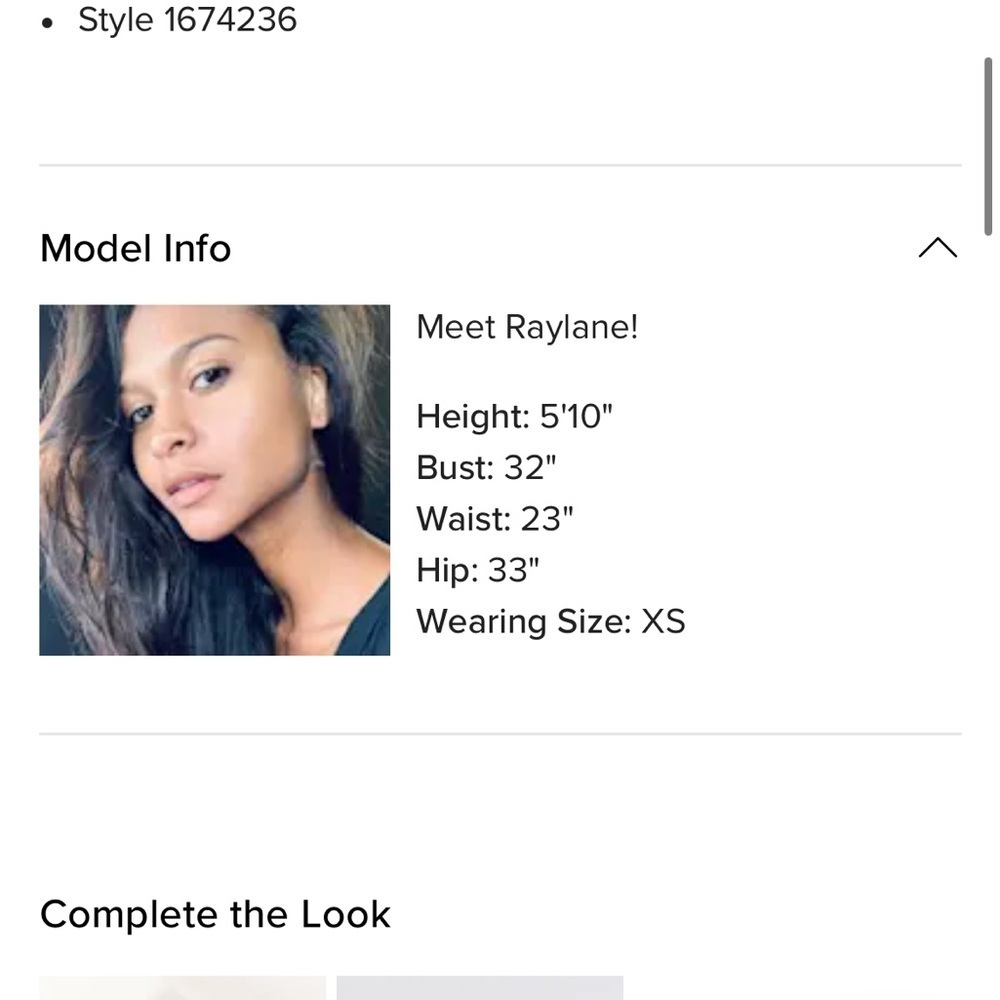Click the Wearing Size: XS line
The image size is (1000, 1000).
tap(551, 621)
